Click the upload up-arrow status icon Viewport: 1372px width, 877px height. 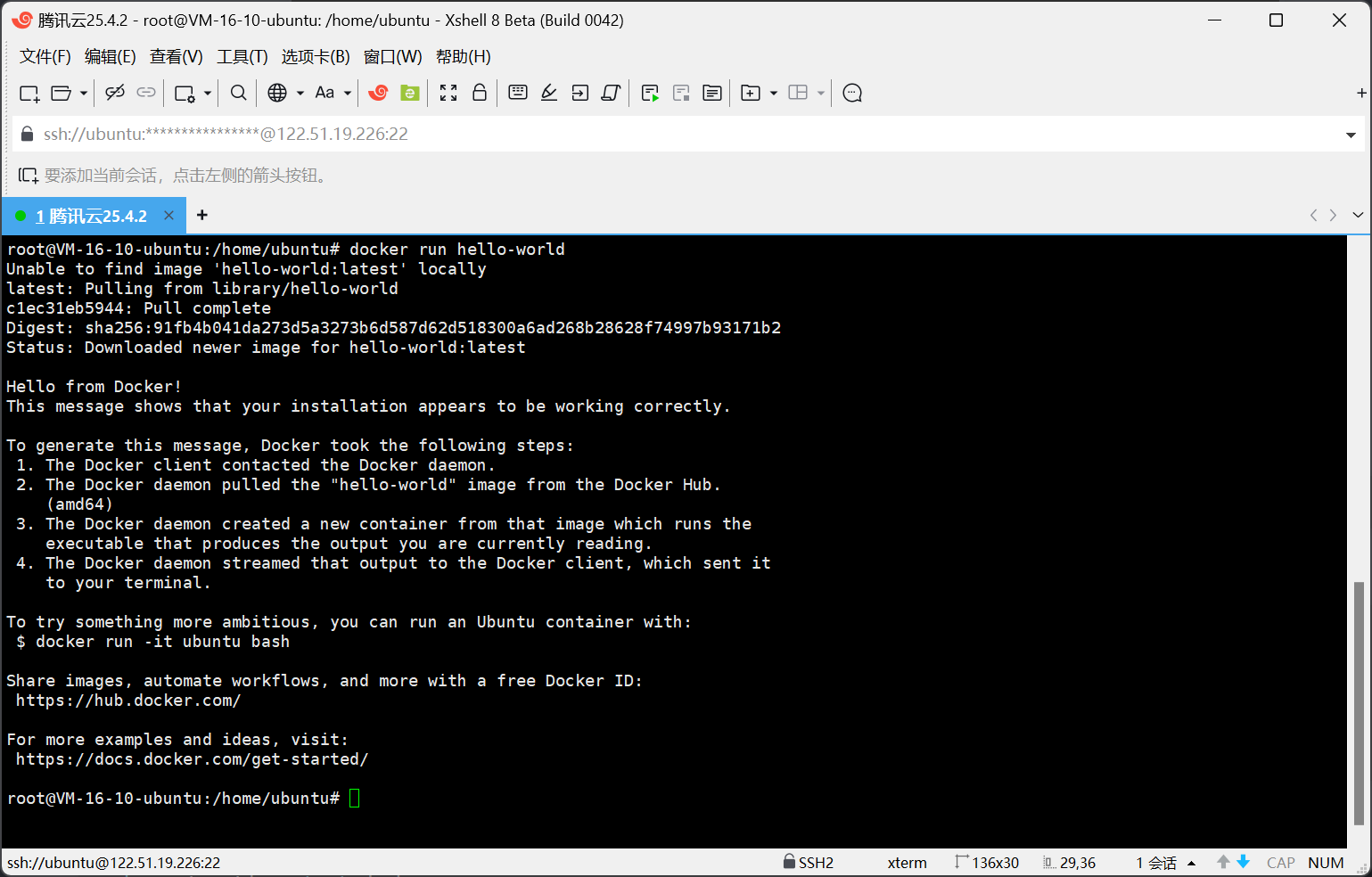[x=1223, y=862]
